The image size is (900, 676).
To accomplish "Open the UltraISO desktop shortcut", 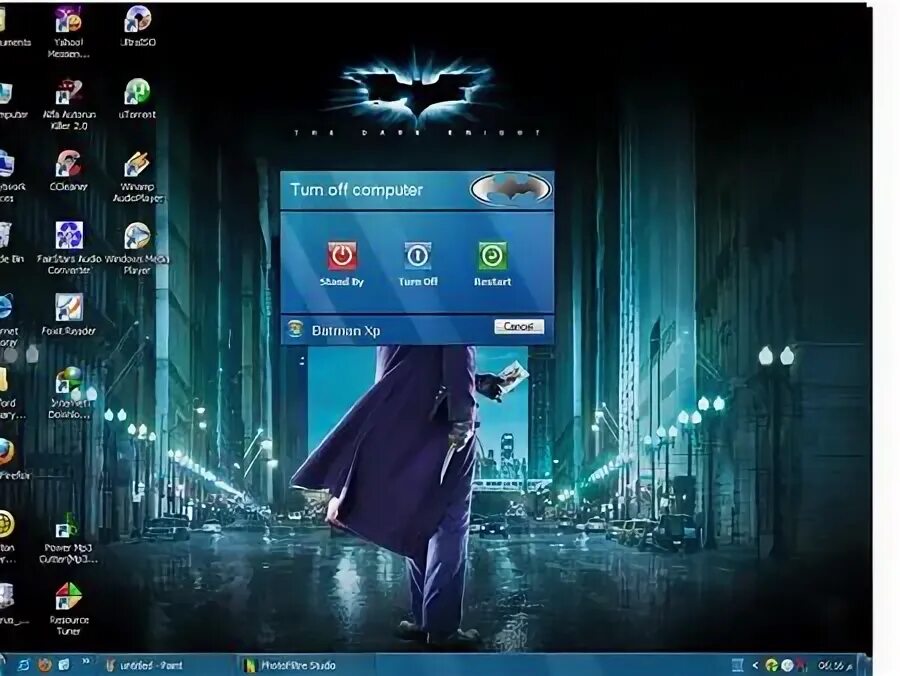I will tap(137, 26).
